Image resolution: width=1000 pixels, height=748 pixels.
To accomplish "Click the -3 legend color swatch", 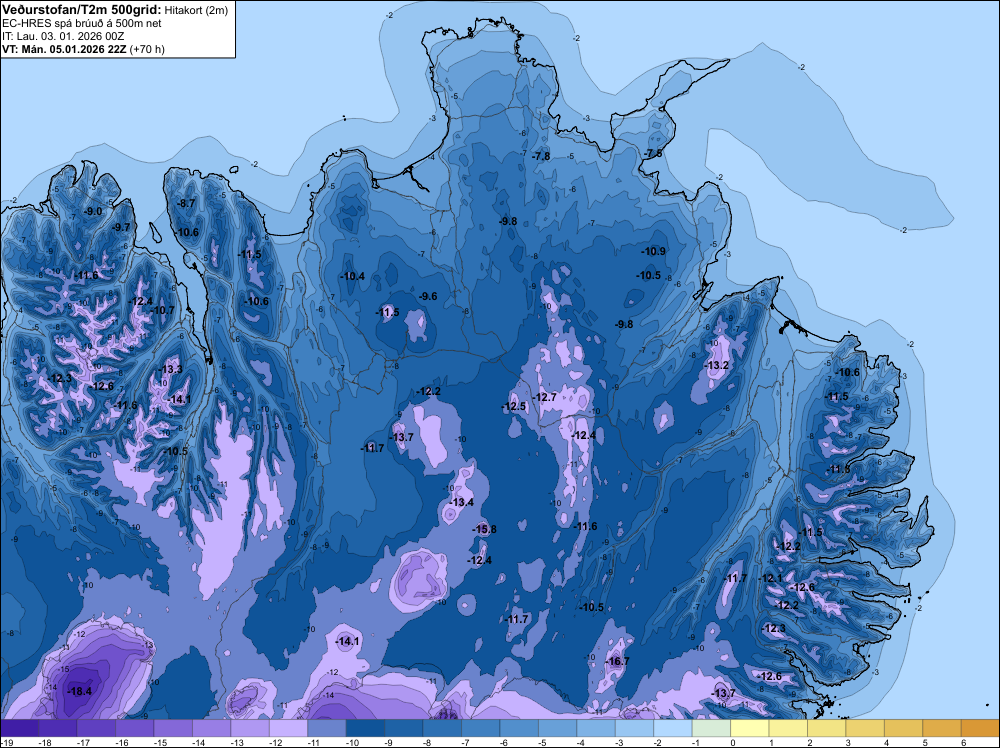I will 635,728.
